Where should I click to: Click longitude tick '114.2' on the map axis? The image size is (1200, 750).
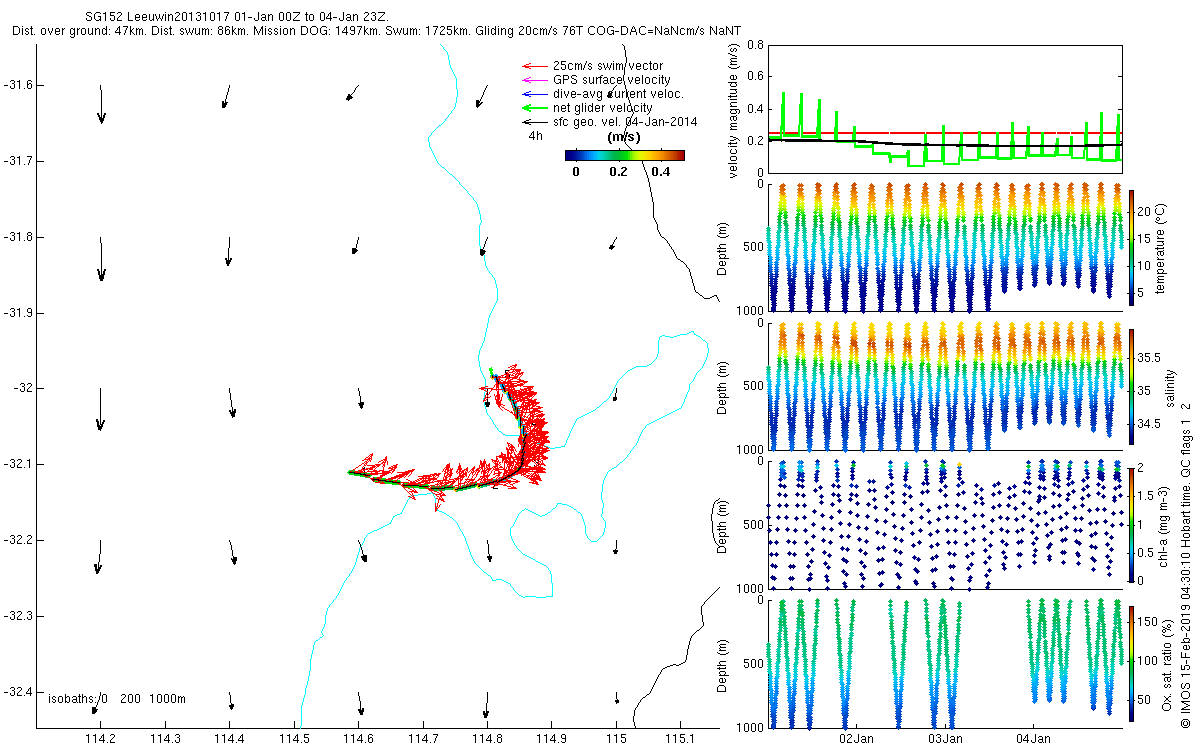pyautogui.click(x=101, y=738)
